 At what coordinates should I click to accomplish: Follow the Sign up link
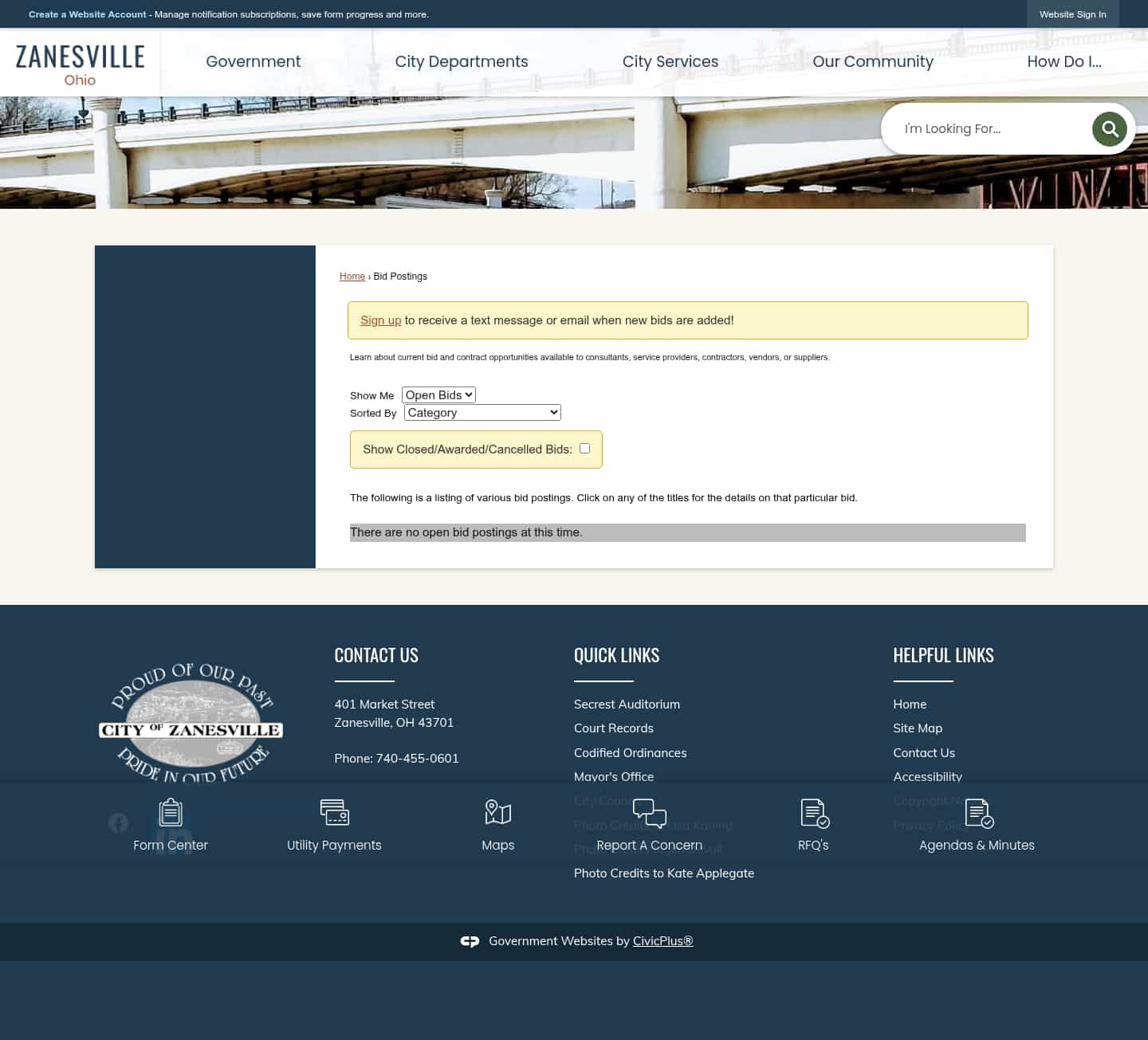pos(380,320)
